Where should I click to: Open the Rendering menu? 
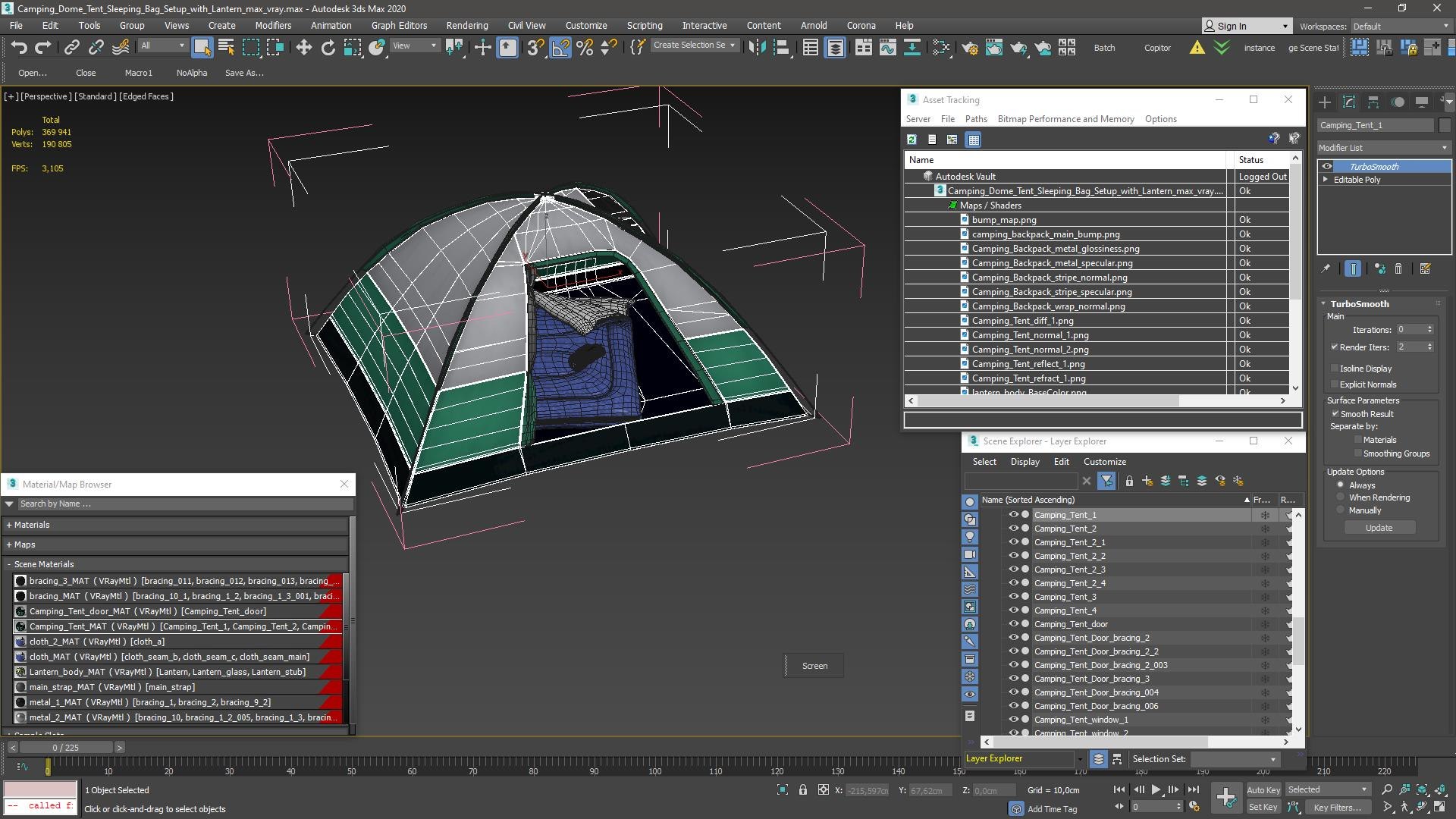[x=466, y=26]
